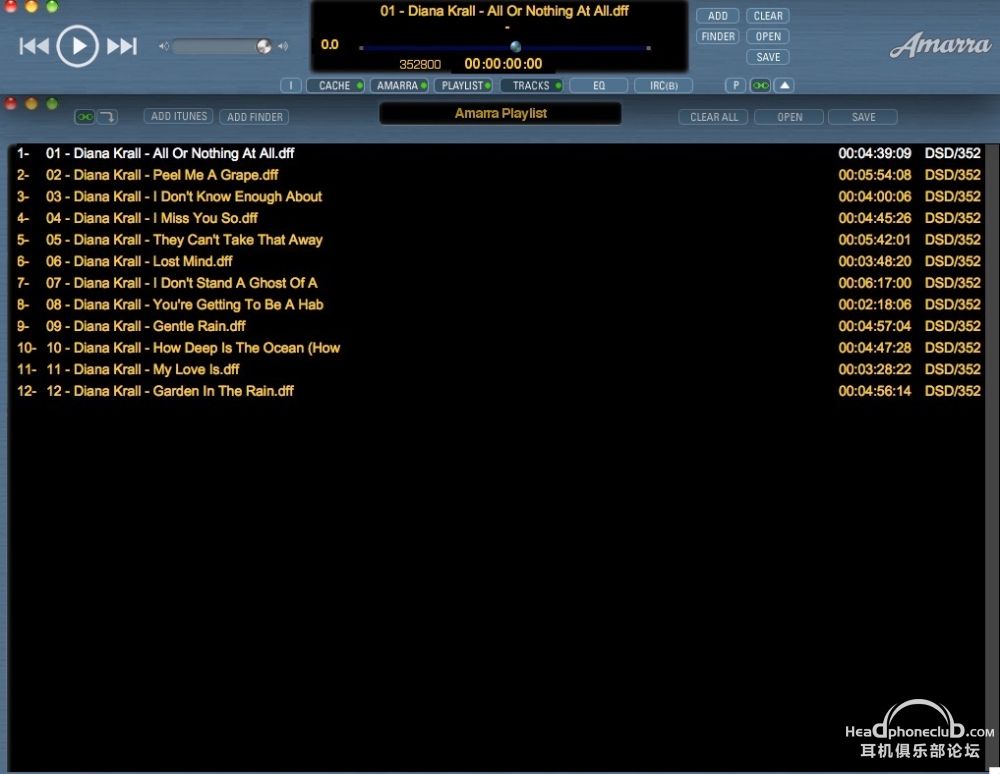The width and height of the screenshot is (1000, 774).
Task: Select track 04 I Miss You So
Action: tap(497, 218)
